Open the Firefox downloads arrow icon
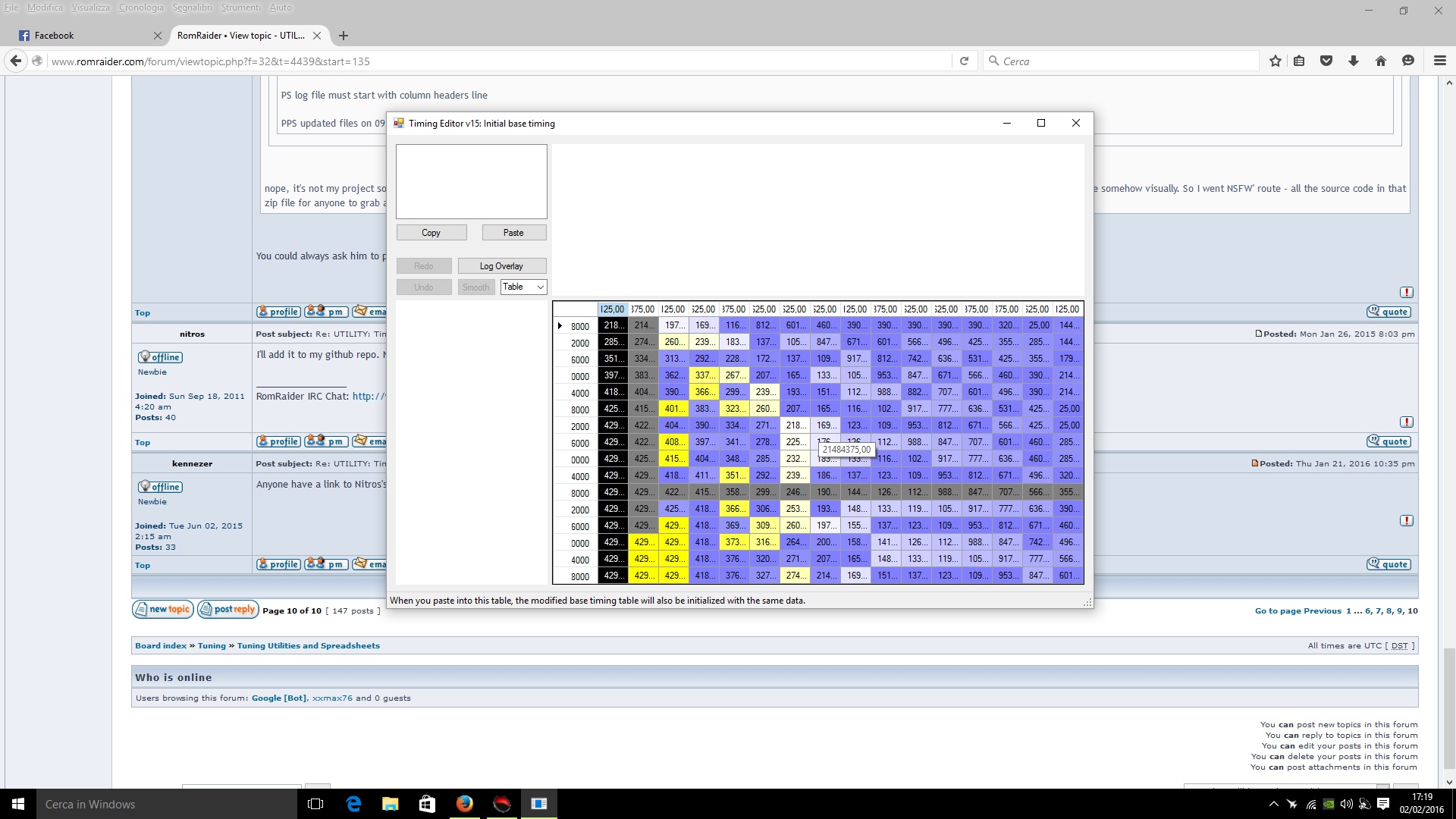The height and width of the screenshot is (819, 1456). point(1354,61)
